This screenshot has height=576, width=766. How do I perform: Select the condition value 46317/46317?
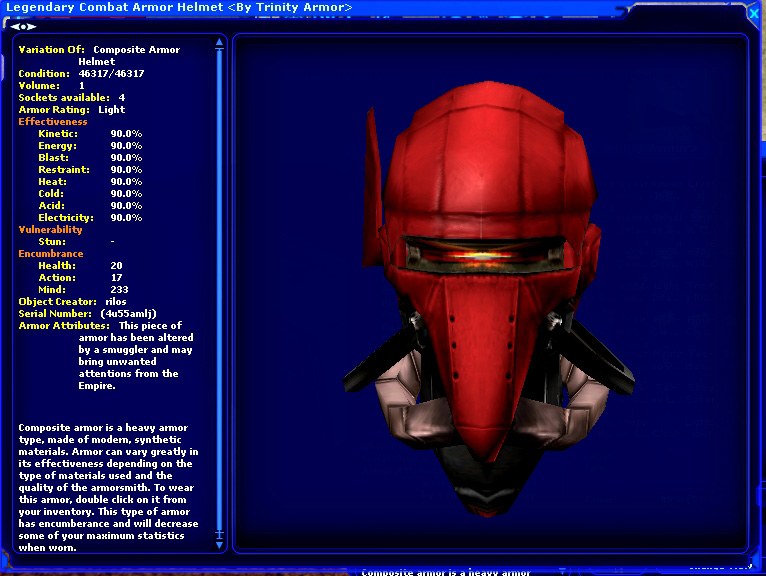click(111, 74)
